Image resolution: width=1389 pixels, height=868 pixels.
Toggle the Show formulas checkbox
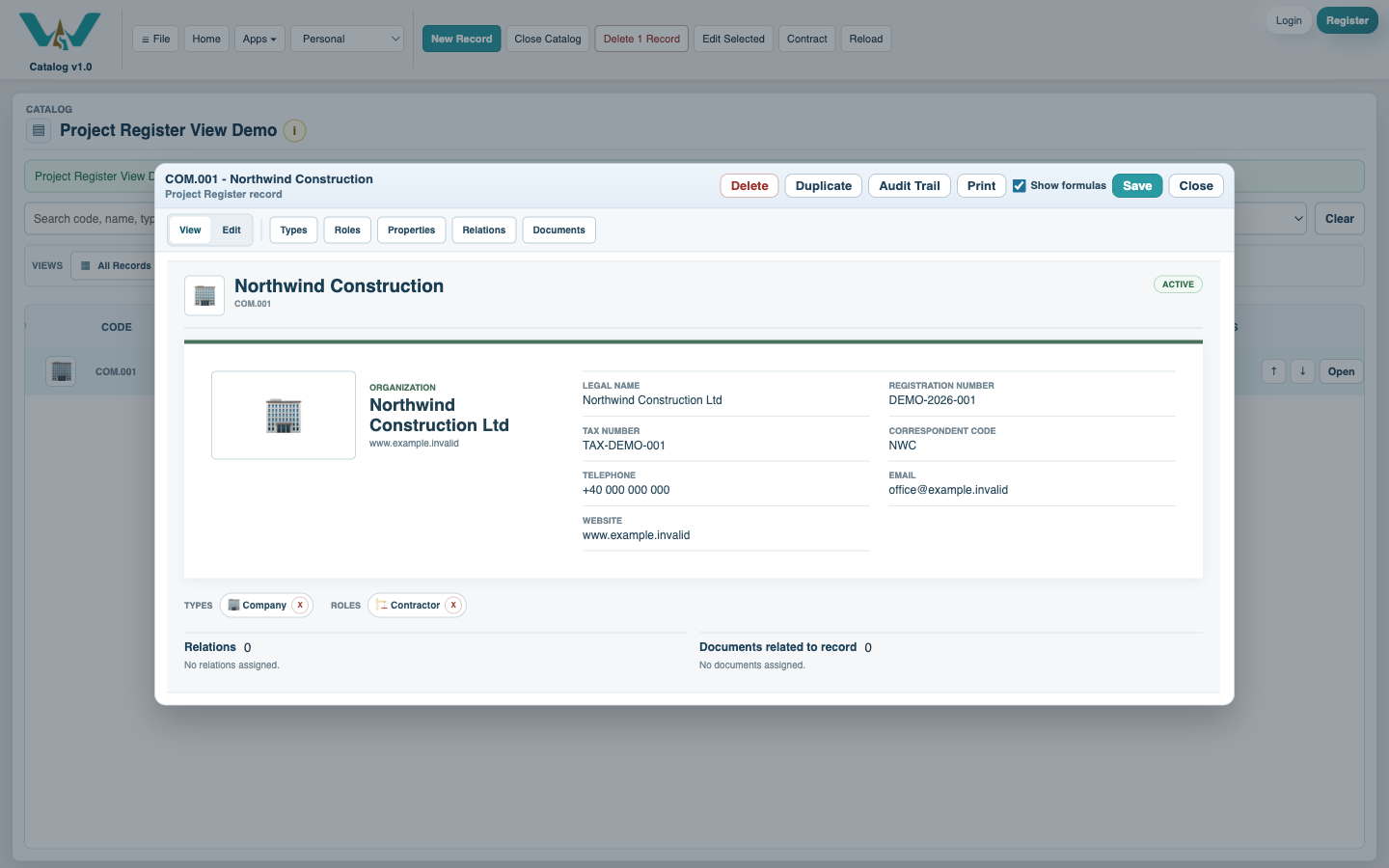click(1019, 186)
